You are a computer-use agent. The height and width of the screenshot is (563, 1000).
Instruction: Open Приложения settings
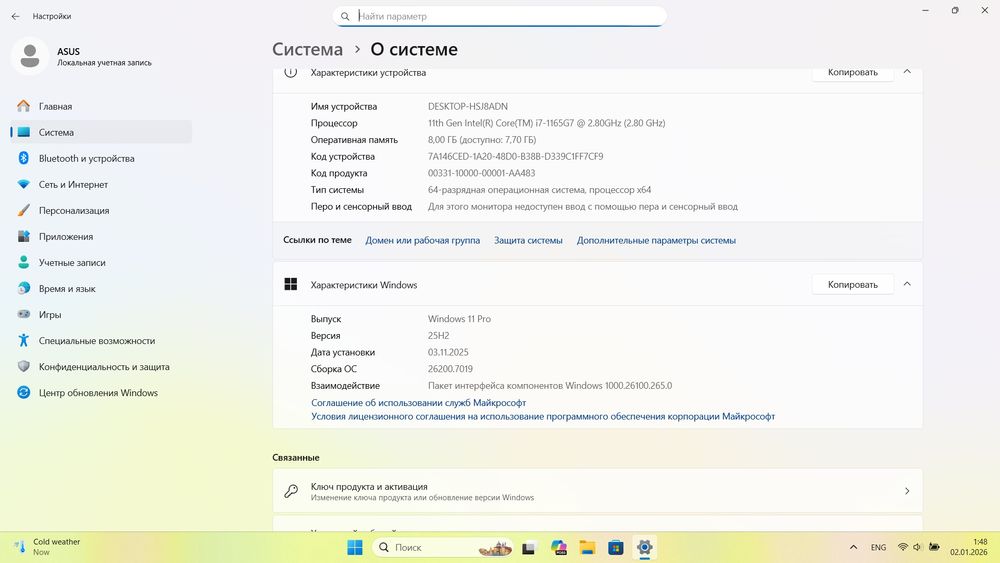(101, 237)
